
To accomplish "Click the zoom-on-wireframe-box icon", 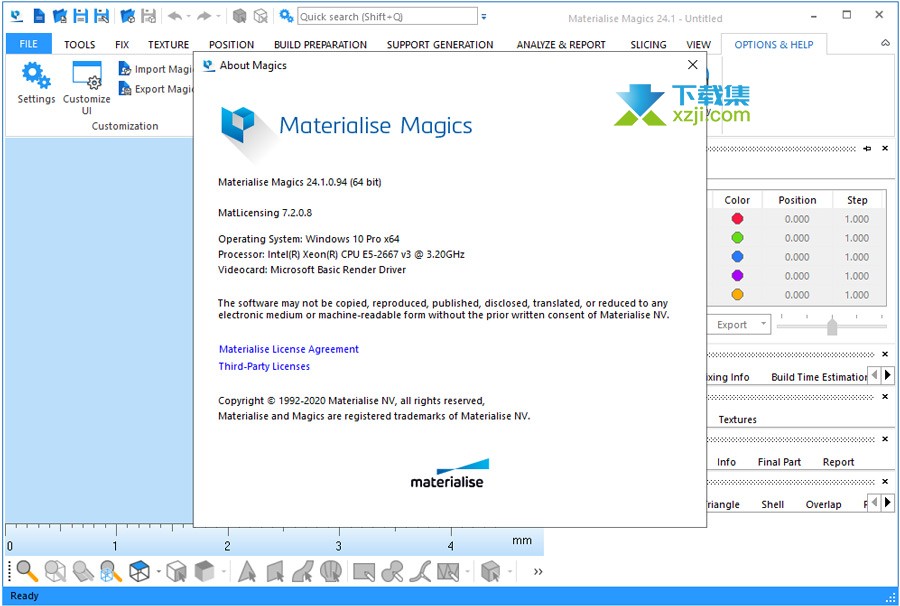I will point(56,571).
